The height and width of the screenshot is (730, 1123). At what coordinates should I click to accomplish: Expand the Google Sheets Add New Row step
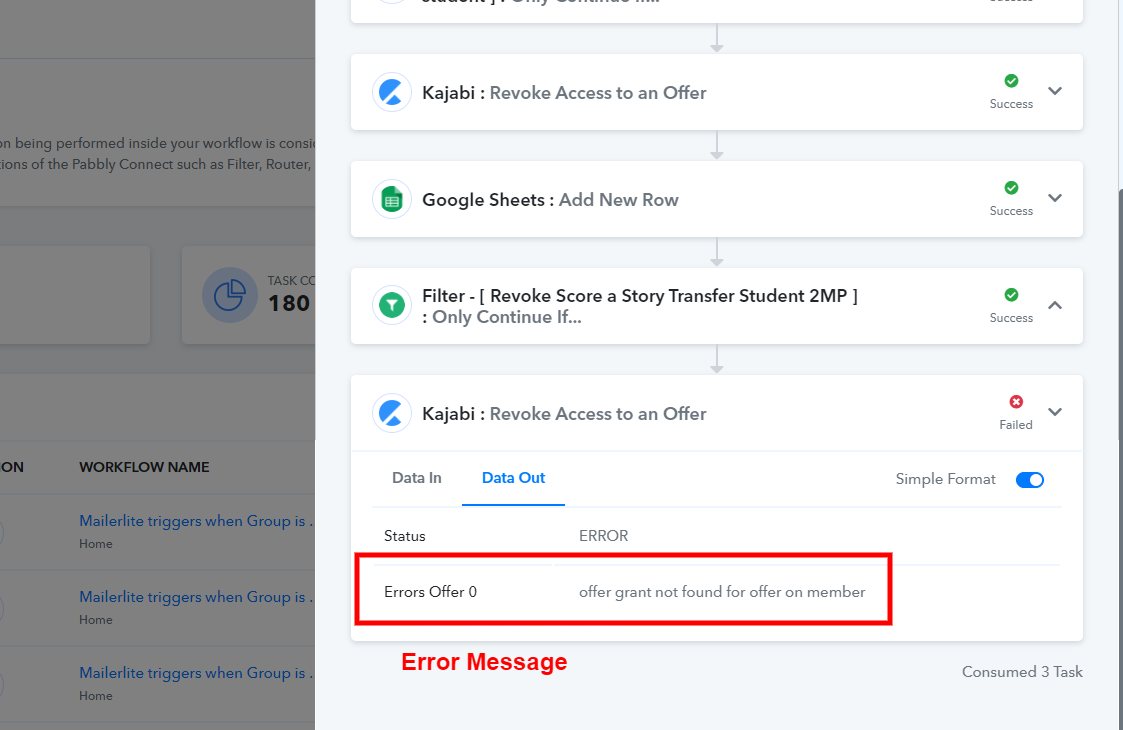pos(1055,198)
